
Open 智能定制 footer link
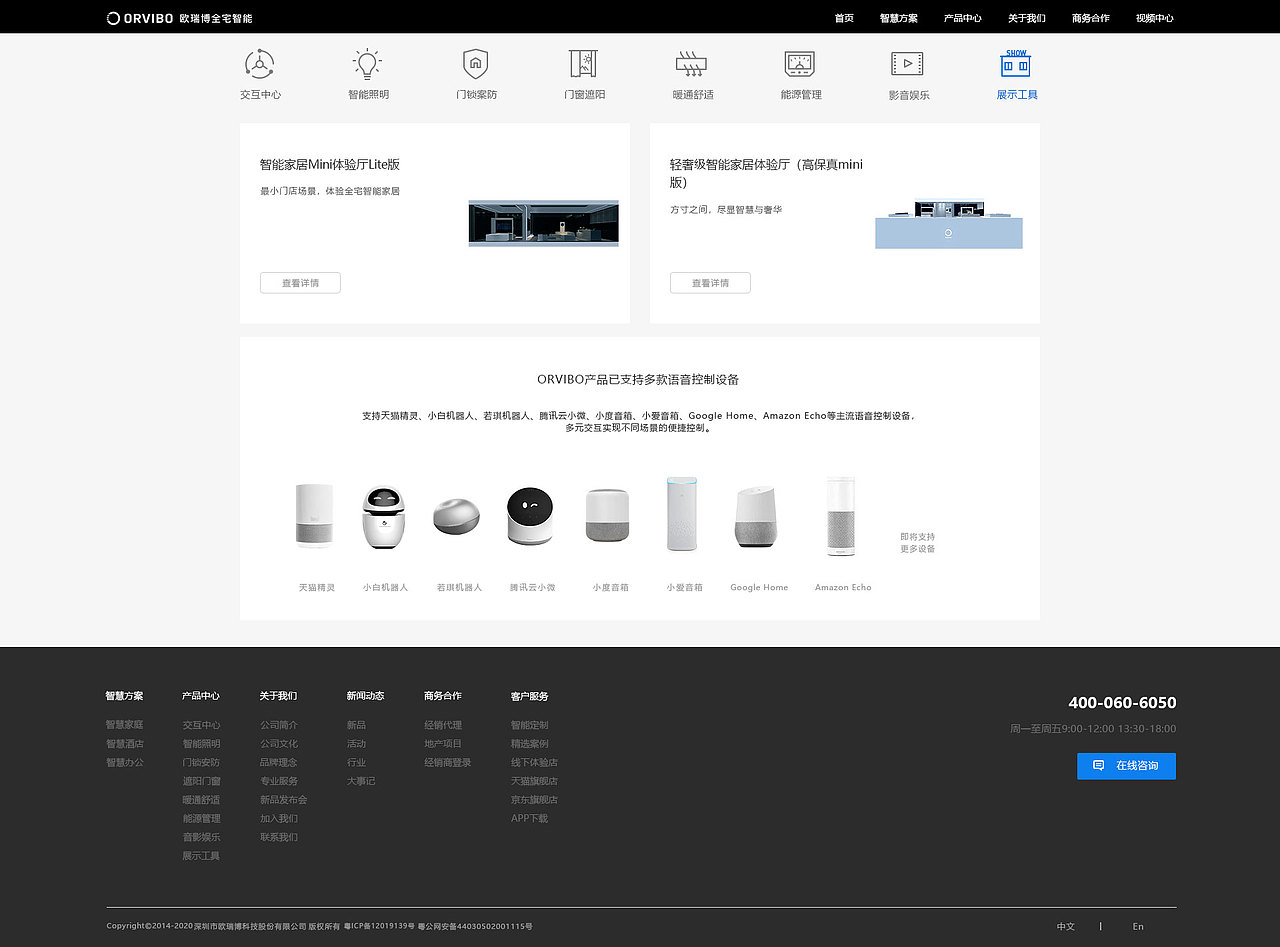(x=530, y=725)
